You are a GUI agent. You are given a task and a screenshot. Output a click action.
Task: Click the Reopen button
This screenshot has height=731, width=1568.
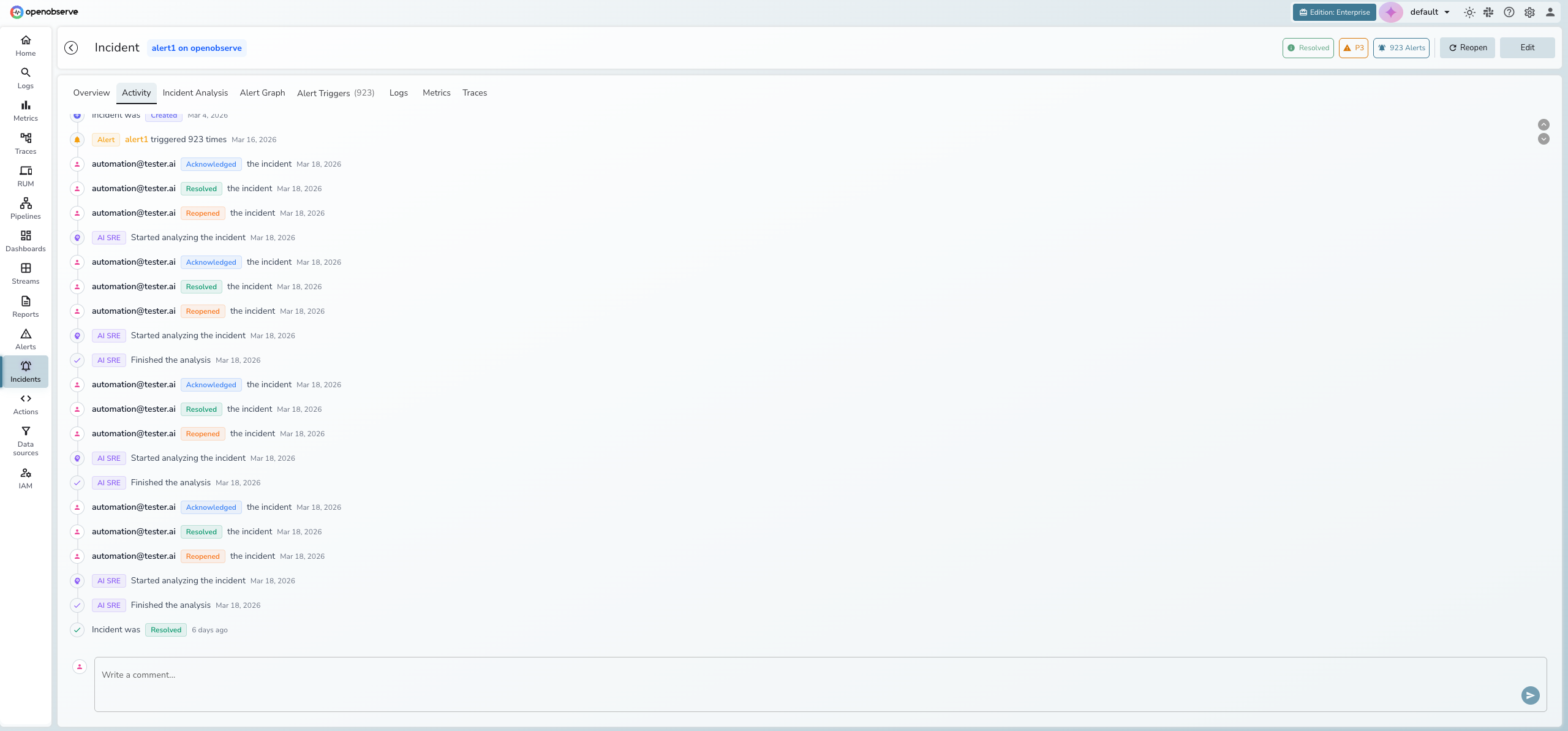point(1466,47)
